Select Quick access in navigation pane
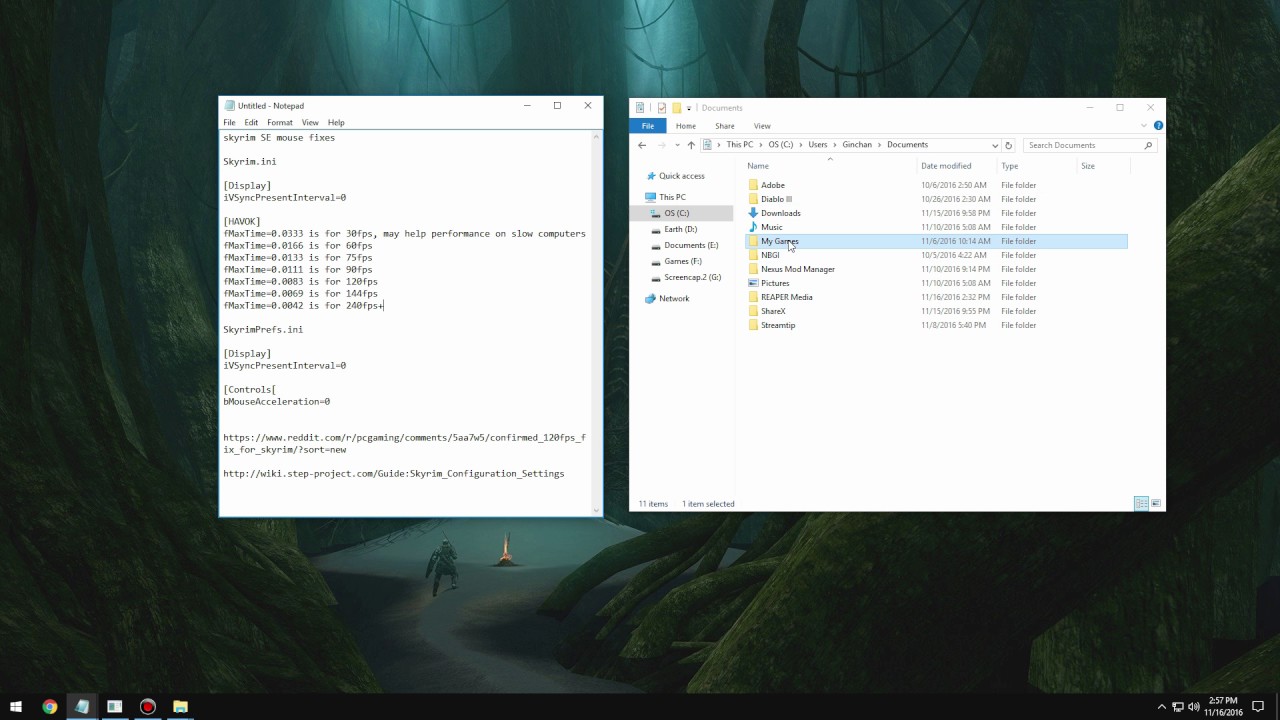The height and width of the screenshot is (720, 1280). coord(681,176)
